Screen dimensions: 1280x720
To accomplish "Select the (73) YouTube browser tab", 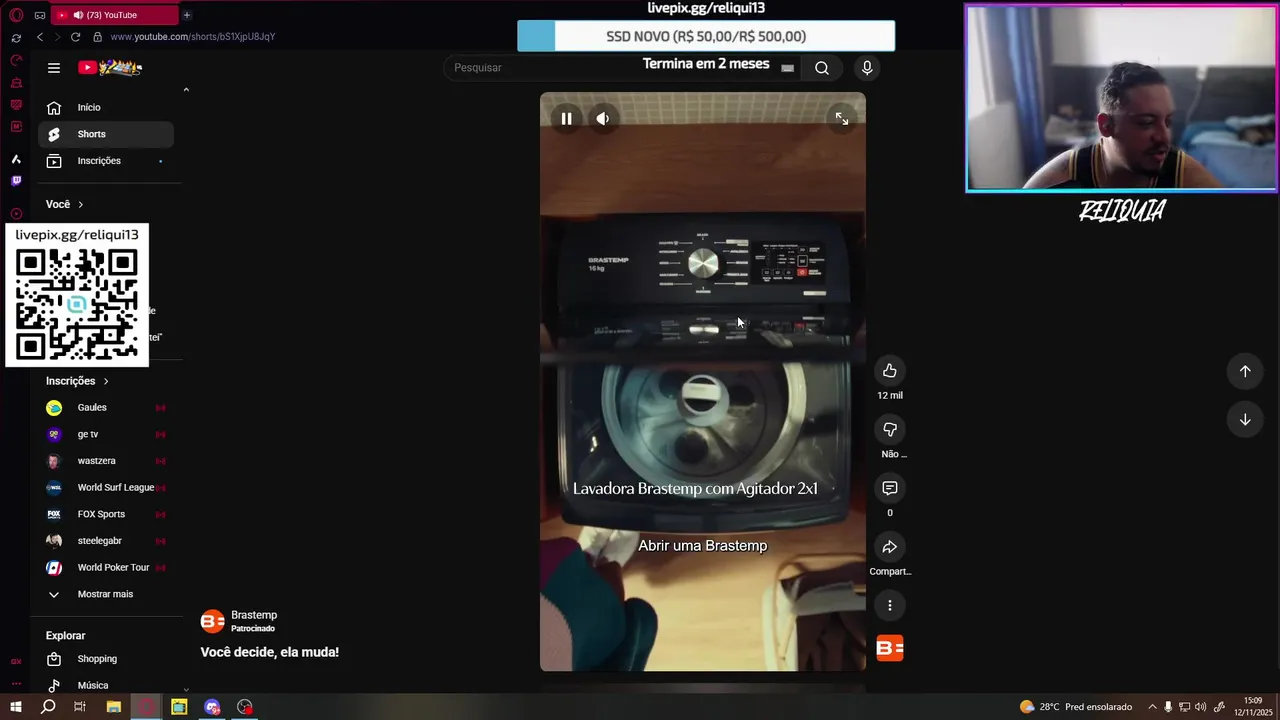I will pos(113,15).
